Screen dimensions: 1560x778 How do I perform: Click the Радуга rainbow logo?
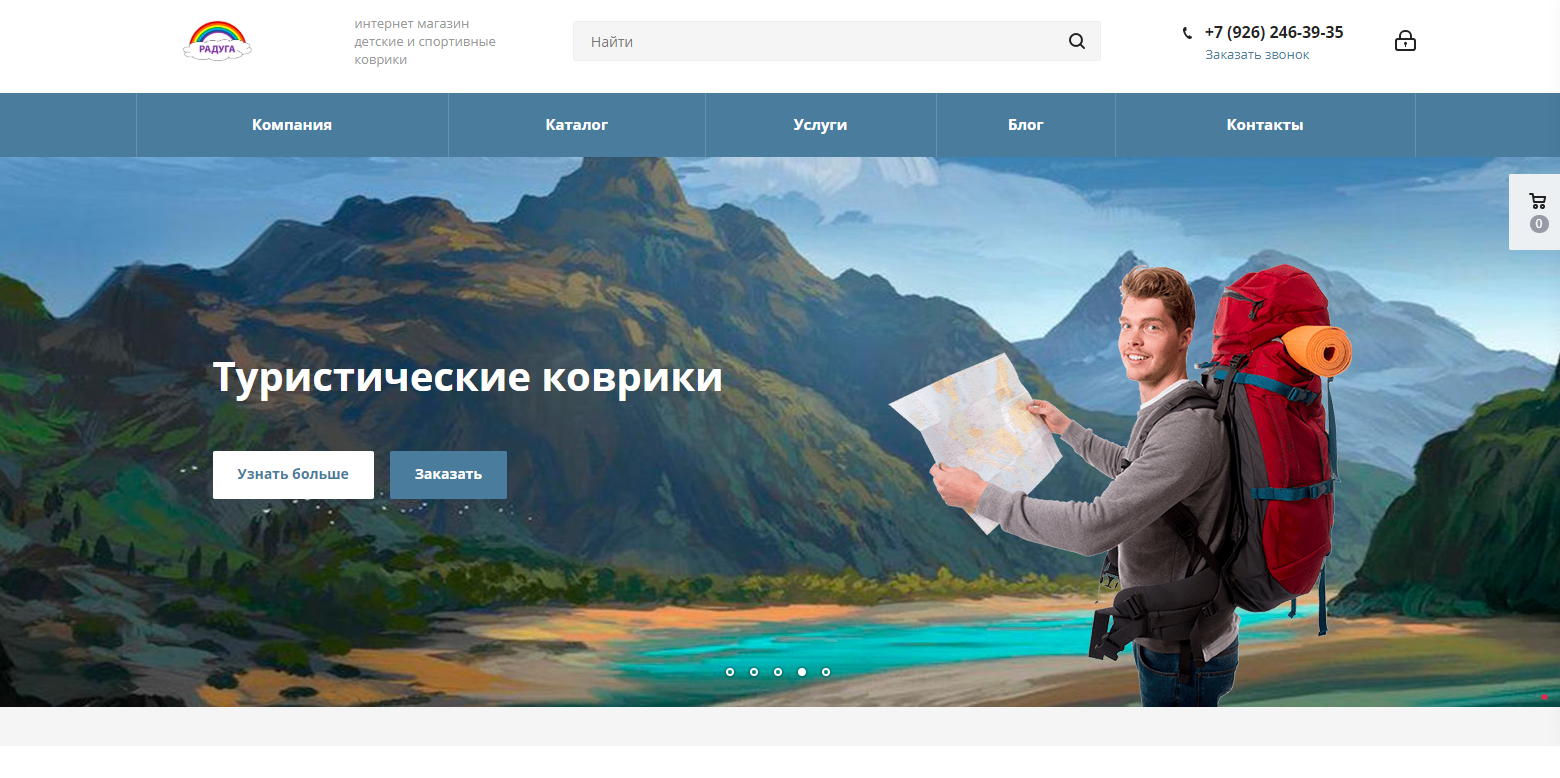point(217,41)
